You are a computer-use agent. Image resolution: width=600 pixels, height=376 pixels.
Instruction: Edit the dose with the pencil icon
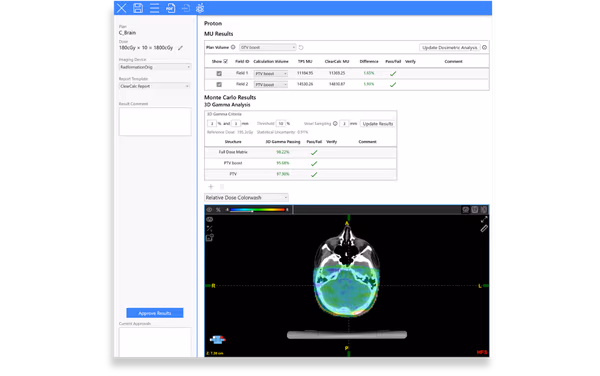180,48
